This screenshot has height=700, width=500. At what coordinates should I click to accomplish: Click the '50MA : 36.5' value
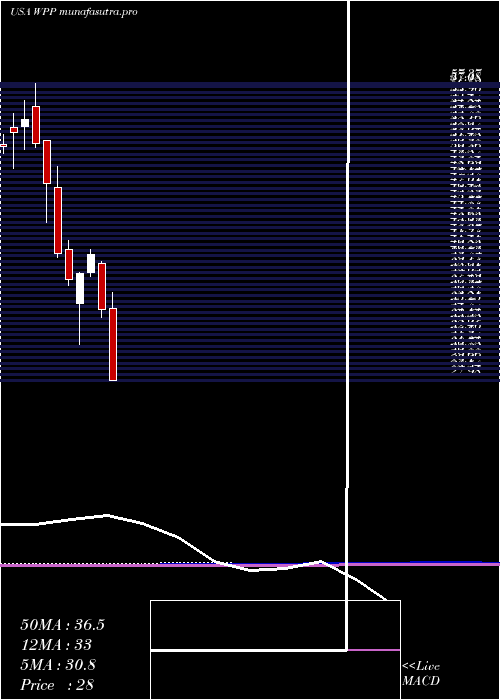click(62, 625)
